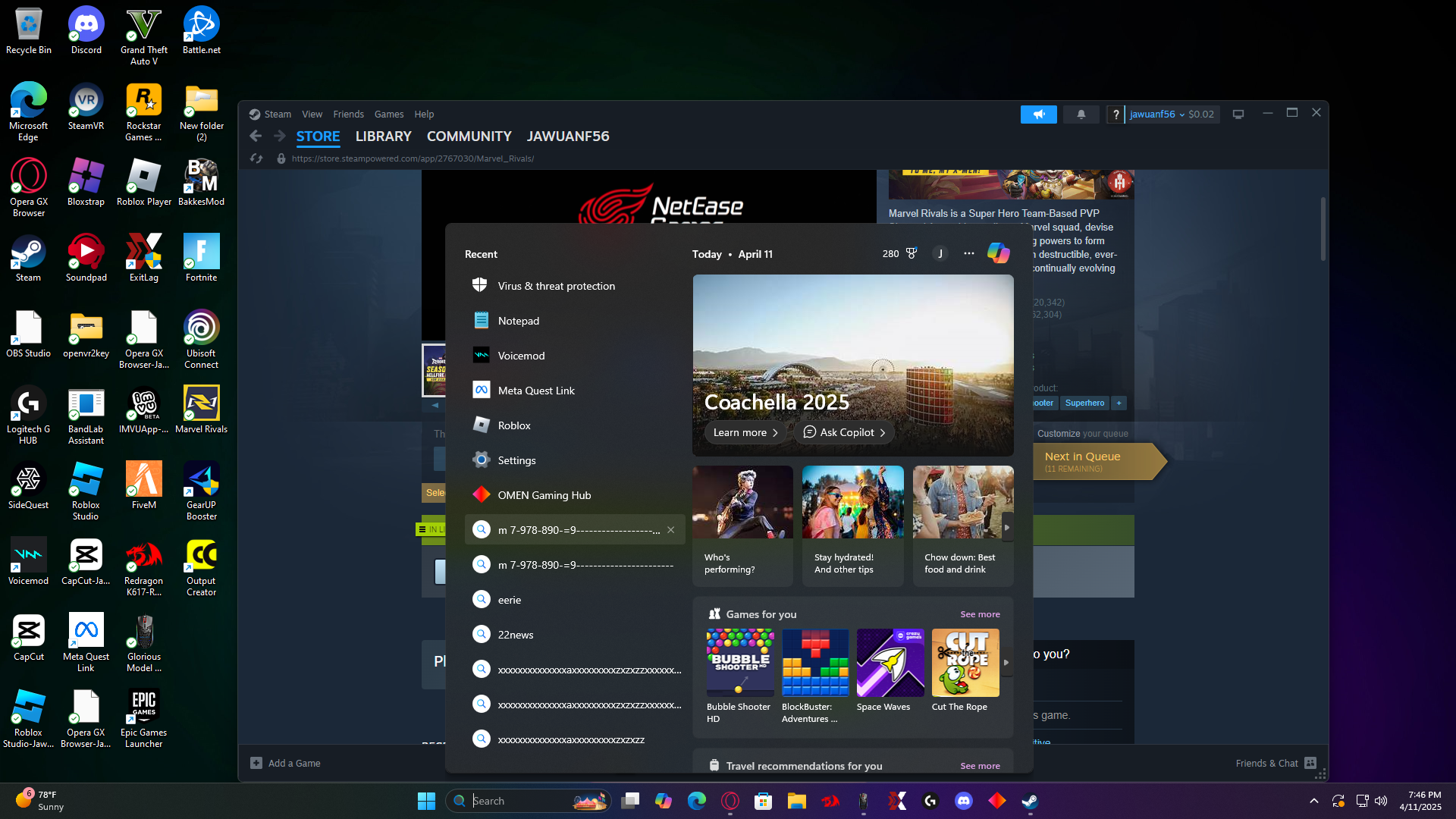Open the JAWUANF56 profile tab

568,136
